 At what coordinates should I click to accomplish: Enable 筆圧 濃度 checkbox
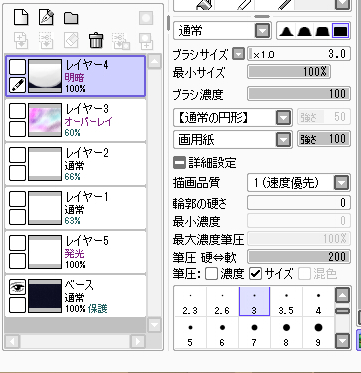pyautogui.click(x=211, y=274)
